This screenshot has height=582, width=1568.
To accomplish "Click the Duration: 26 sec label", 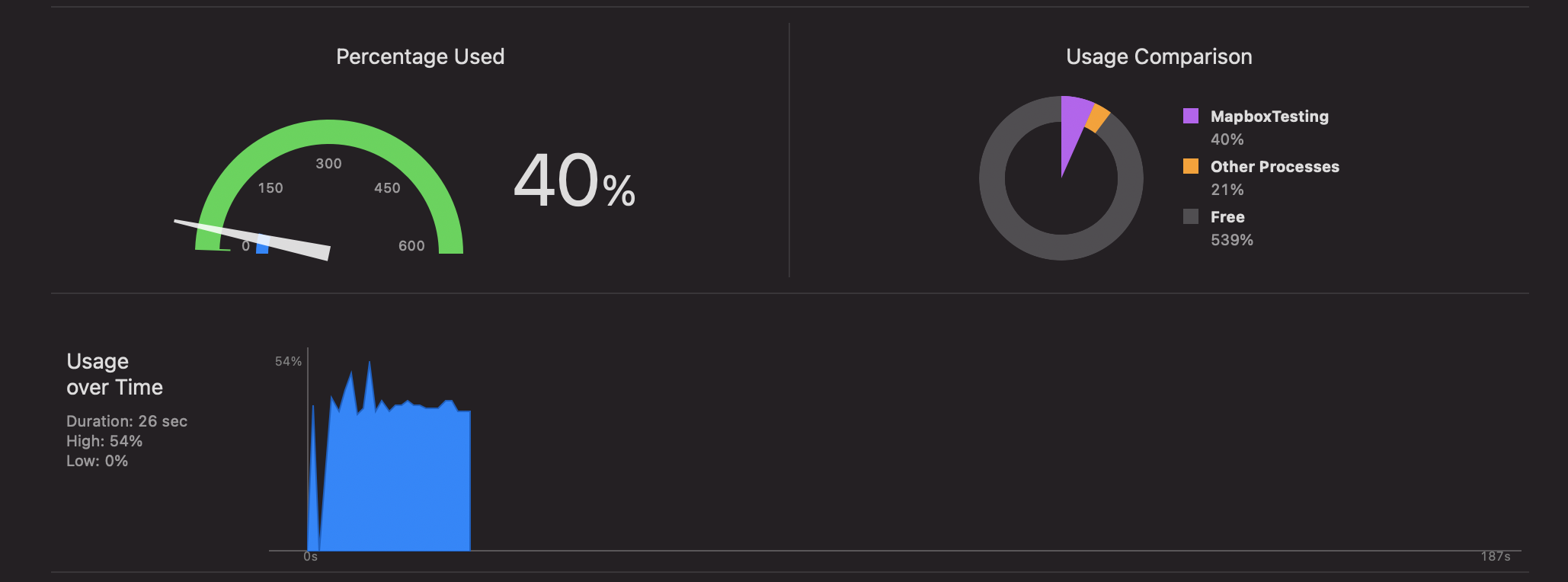I will point(126,421).
